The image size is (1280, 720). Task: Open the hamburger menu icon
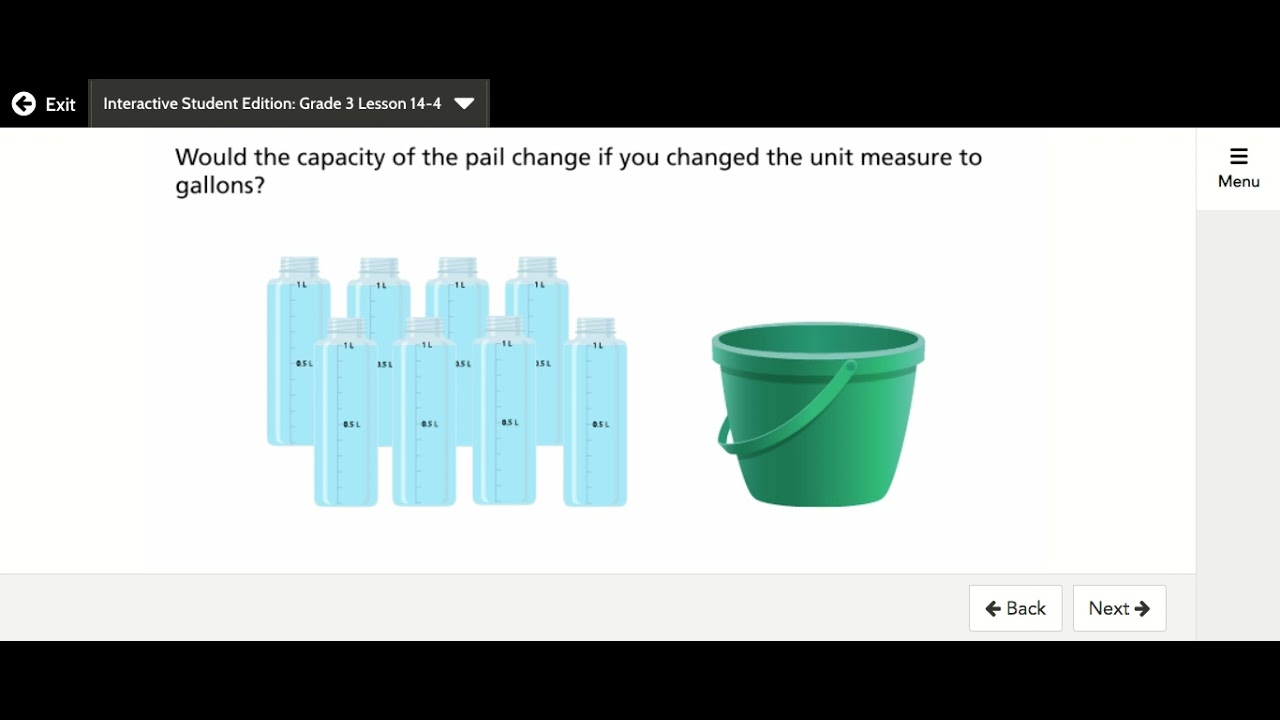[1238, 156]
